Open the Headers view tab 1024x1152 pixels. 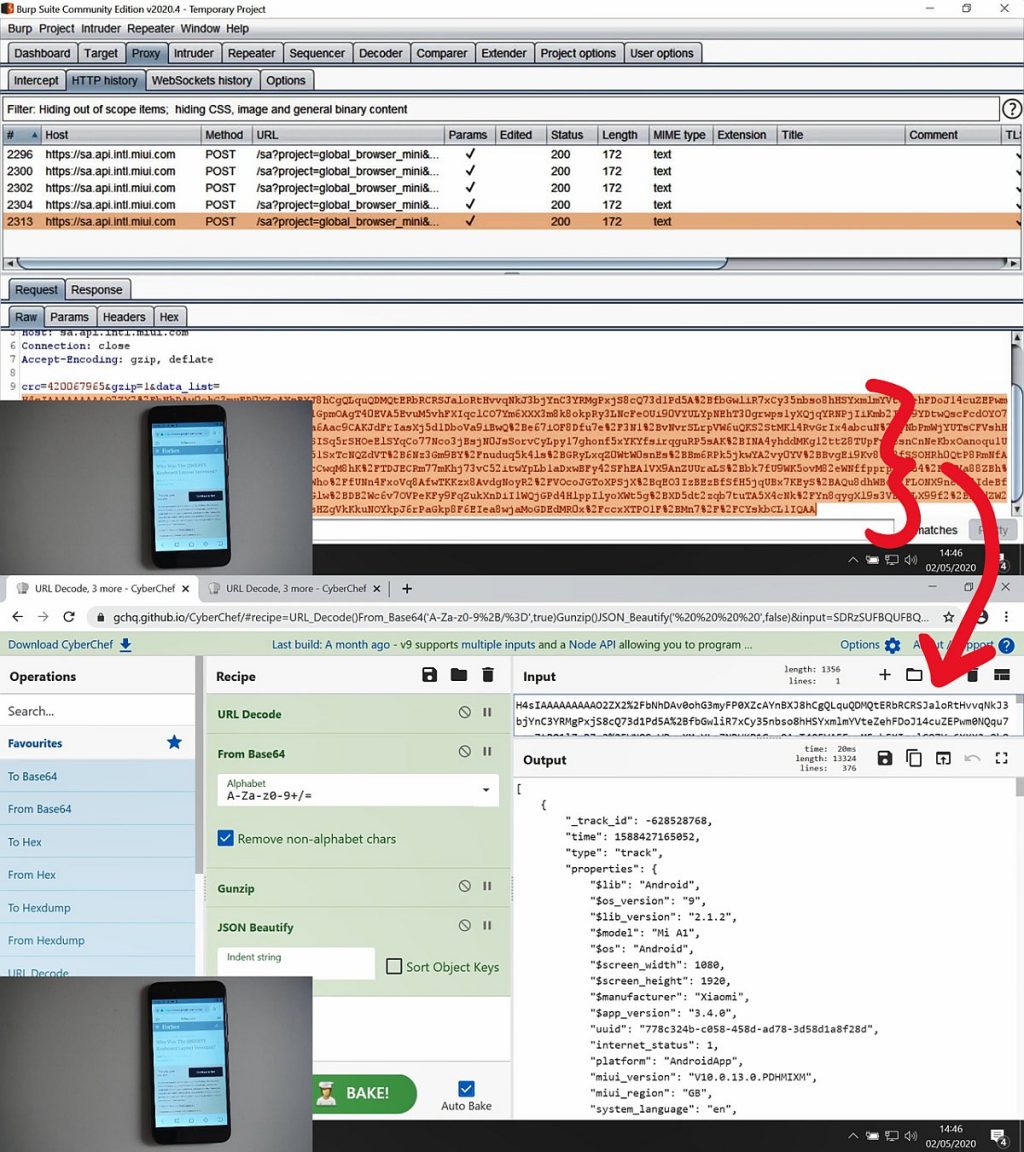point(124,317)
